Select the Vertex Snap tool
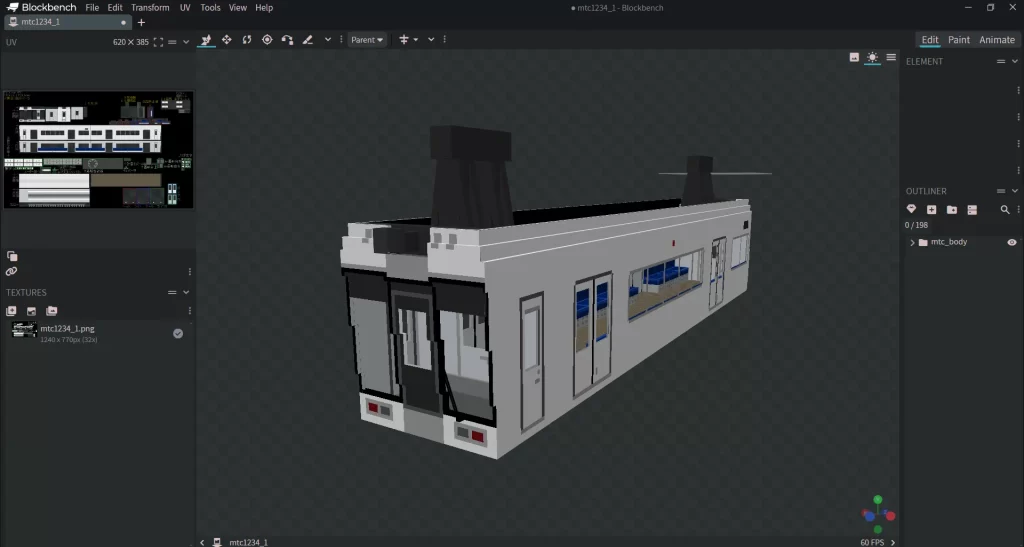 pos(287,40)
